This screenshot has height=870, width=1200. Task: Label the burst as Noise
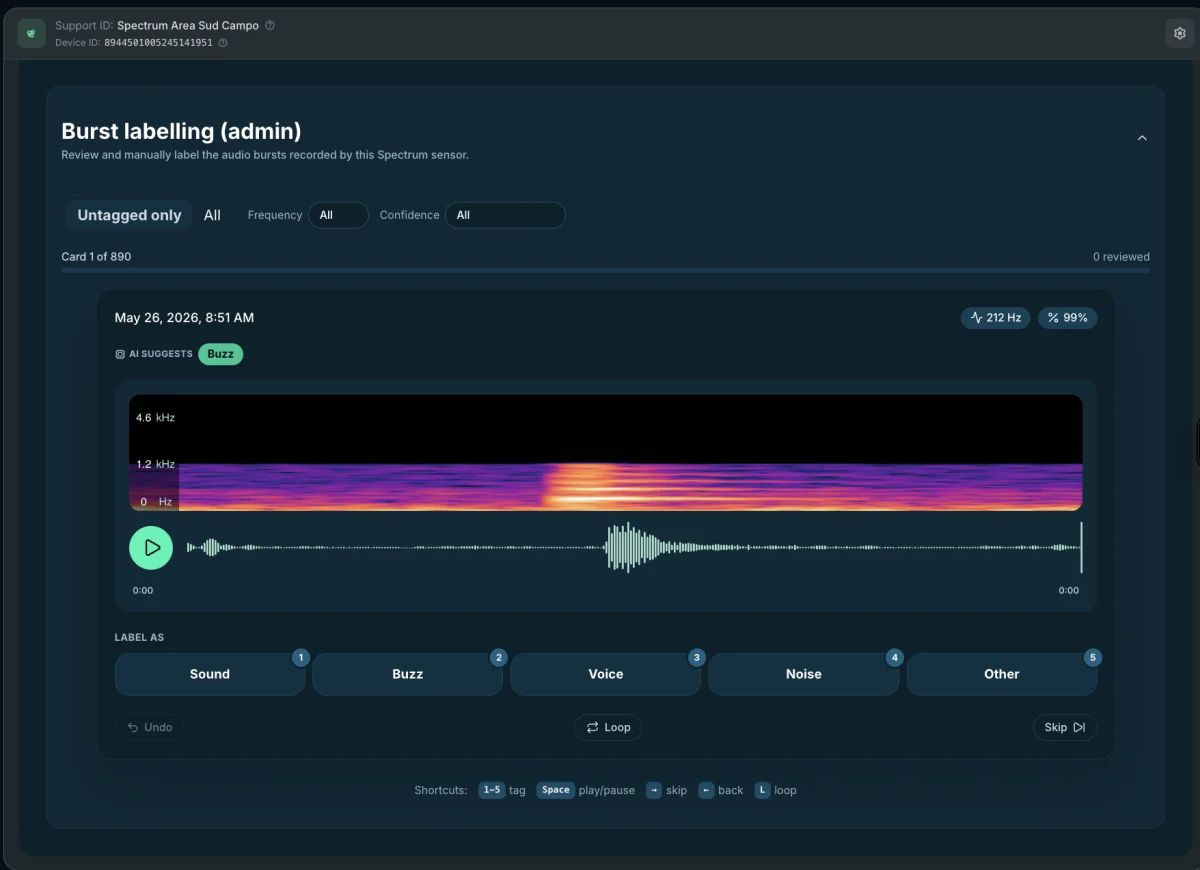point(803,674)
